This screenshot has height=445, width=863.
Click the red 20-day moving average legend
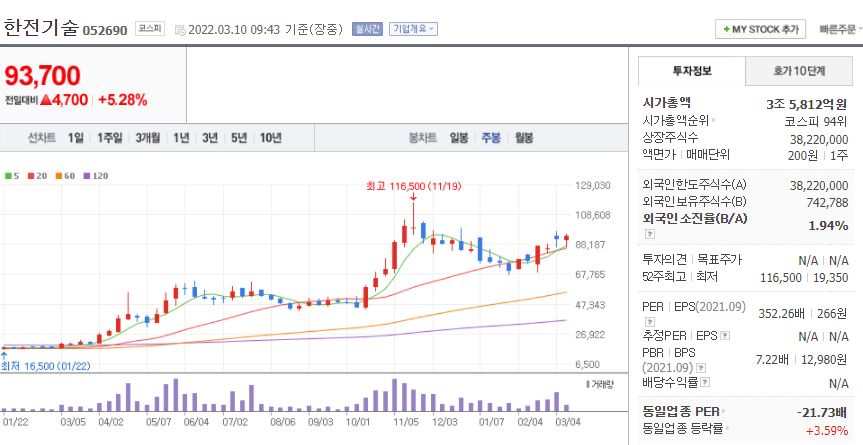(38, 176)
